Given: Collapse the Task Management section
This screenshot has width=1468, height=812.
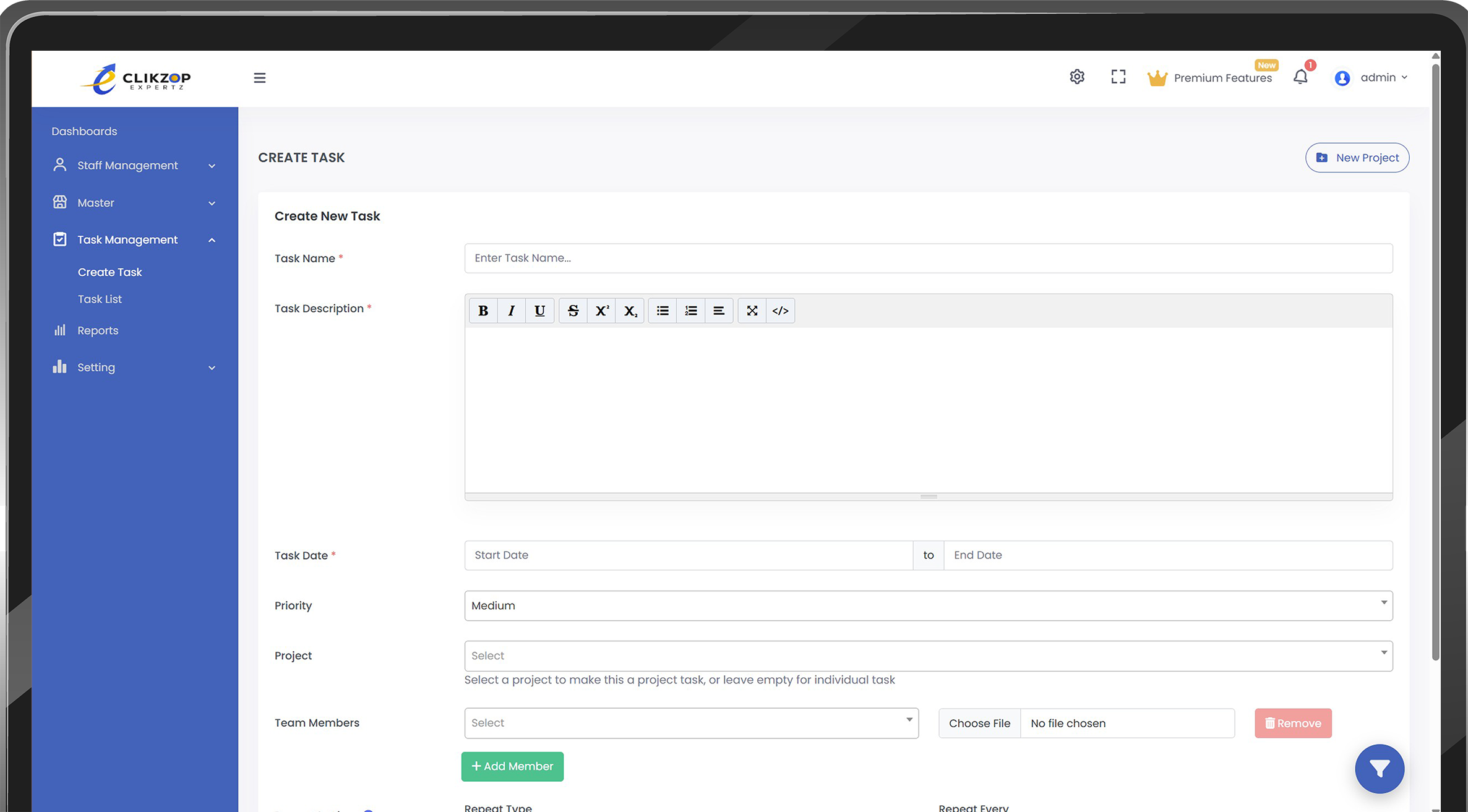Looking at the screenshot, I should [x=212, y=240].
